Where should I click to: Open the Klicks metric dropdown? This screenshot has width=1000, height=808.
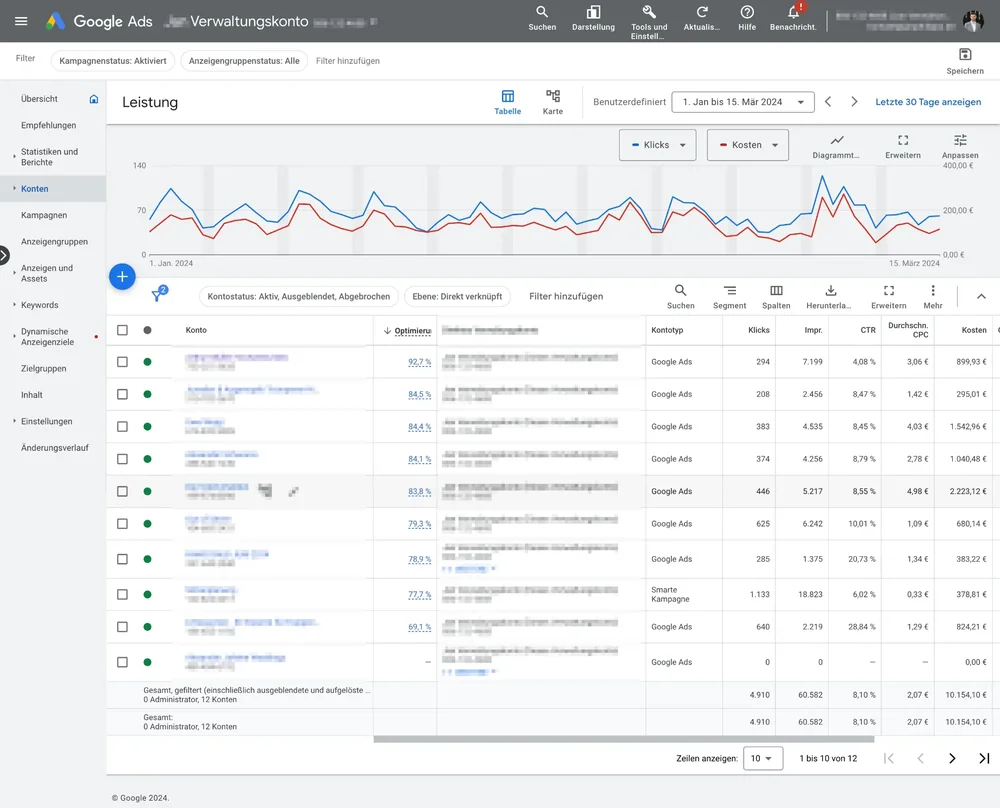[x=658, y=145]
